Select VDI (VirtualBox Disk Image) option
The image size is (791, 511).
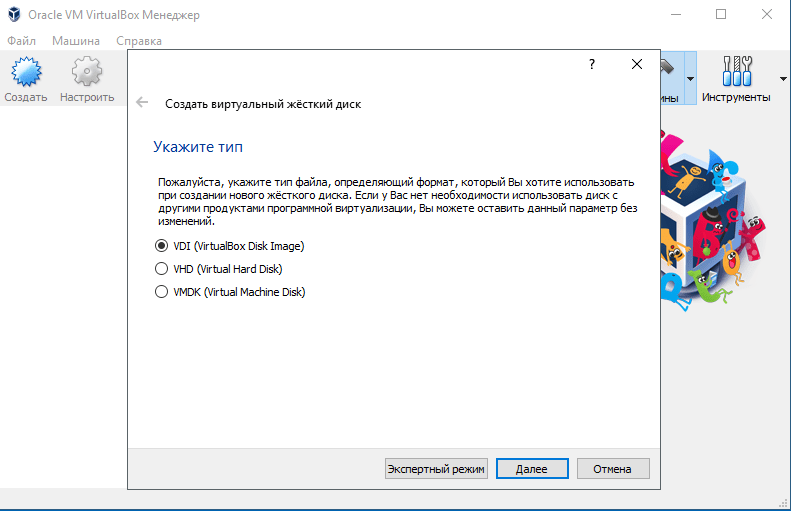tap(230, 246)
